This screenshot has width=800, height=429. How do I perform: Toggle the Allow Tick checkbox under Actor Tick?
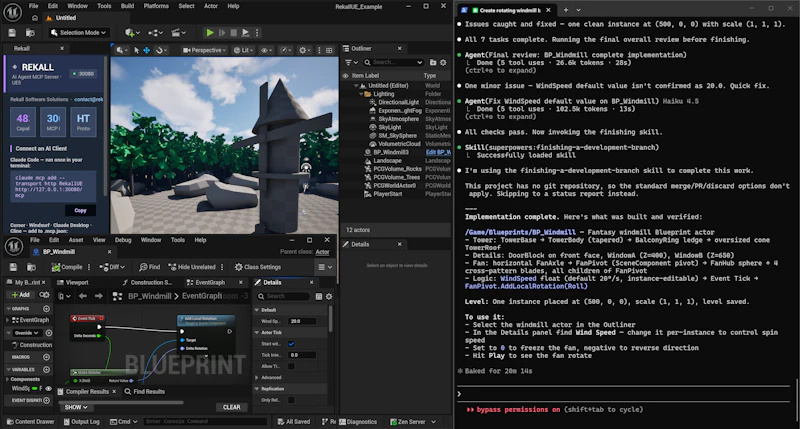tap(291, 366)
